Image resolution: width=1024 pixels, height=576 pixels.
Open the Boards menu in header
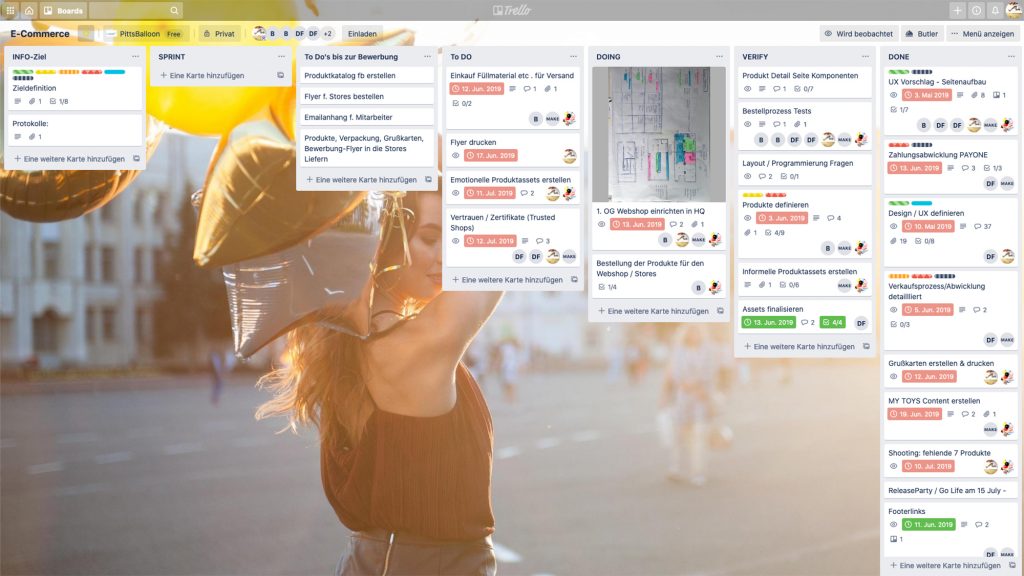(x=63, y=10)
